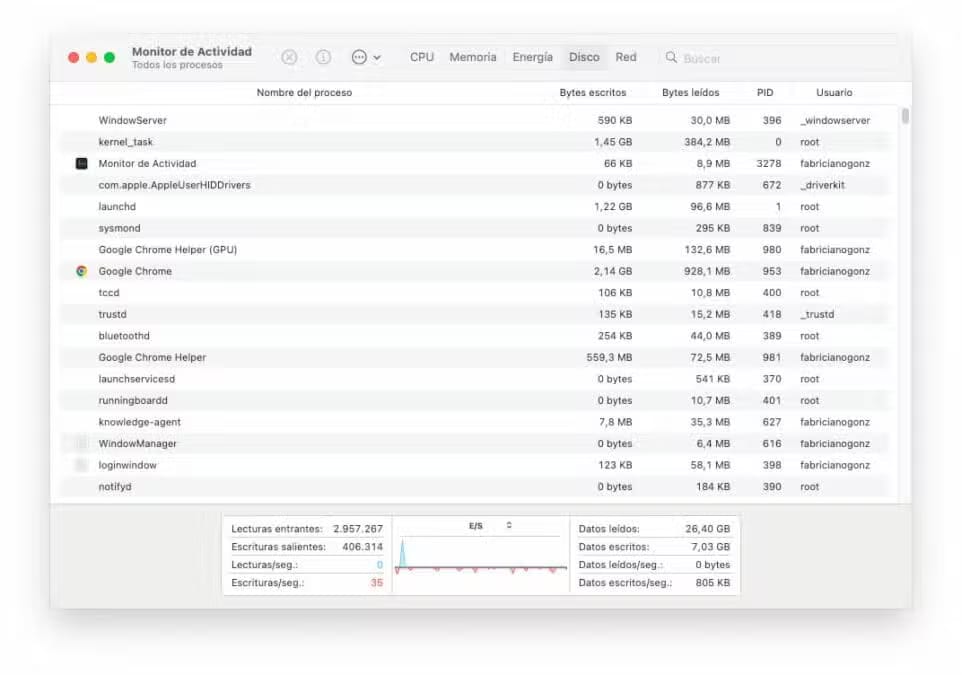Click the _windowserver user cell
962x675 pixels.
pyautogui.click(x=835, y=120)
